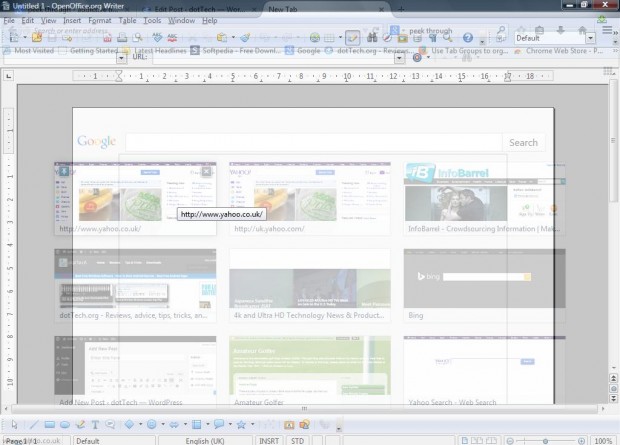The image size is (620, 445).
Task: Open the Edit menu
Action: click(x=27, y=20)
